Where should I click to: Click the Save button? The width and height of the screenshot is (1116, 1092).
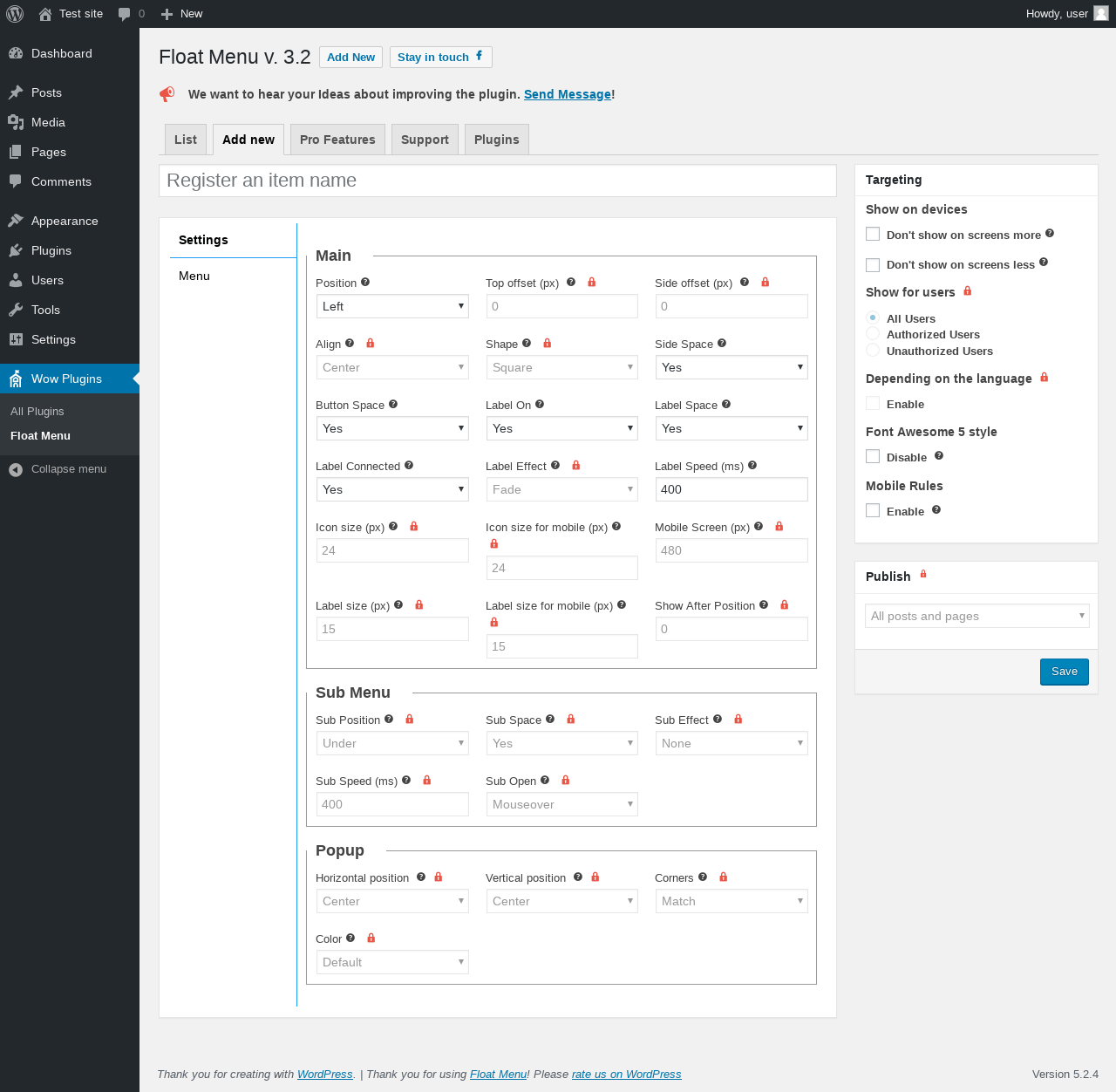pyautogui.click(x=1065, y=672)
